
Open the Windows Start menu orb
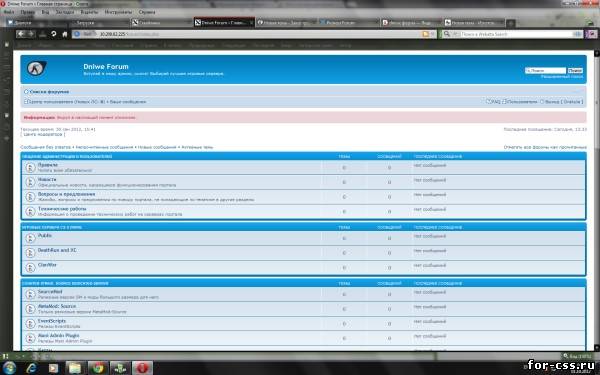tap(8, 368)
